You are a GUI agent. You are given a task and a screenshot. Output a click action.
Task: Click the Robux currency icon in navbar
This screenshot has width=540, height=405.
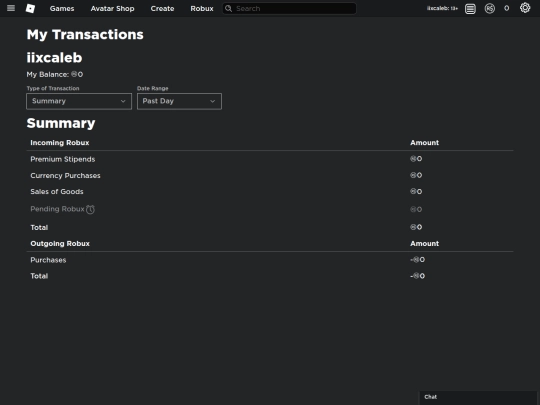489,8
